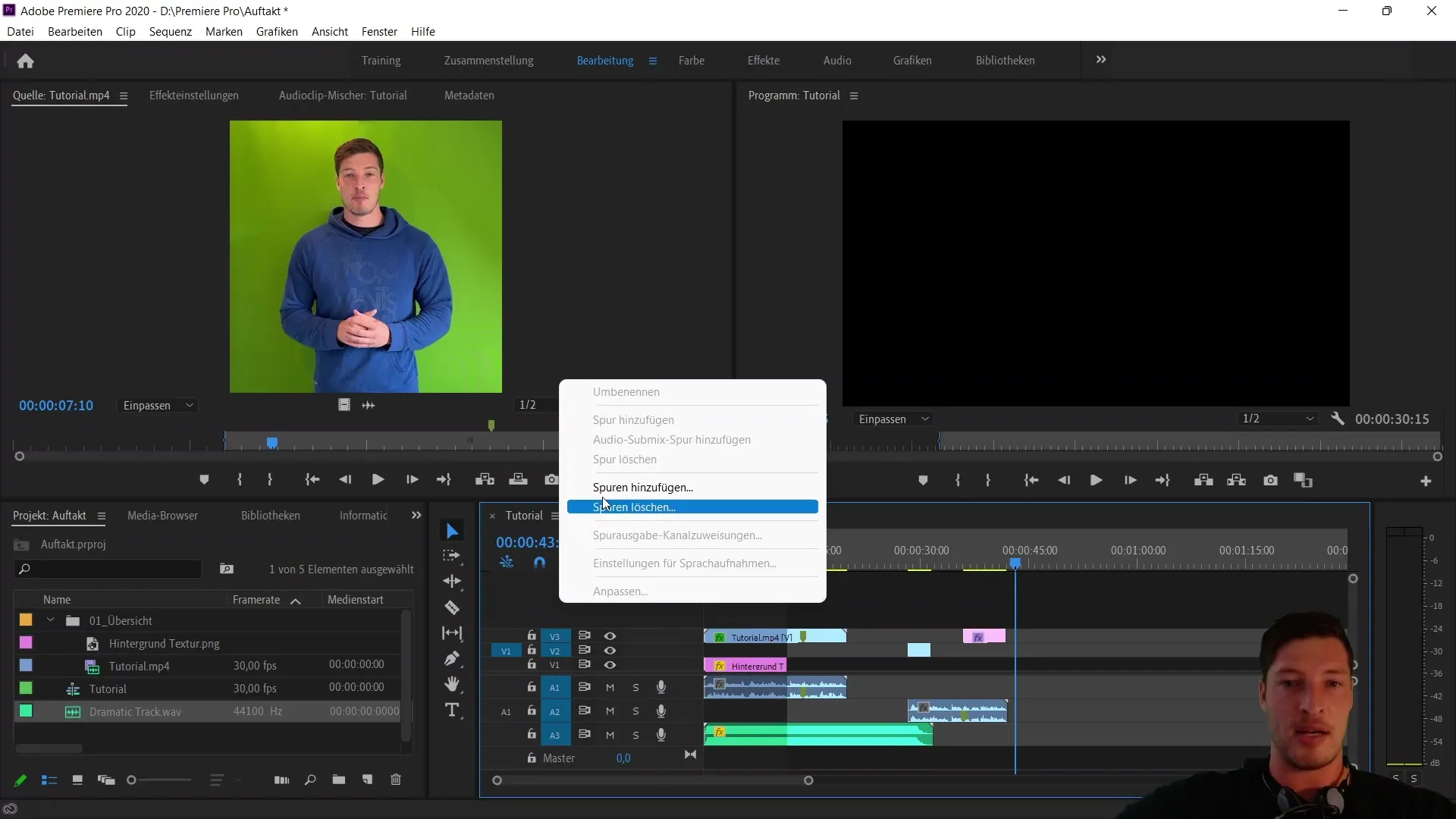Collapse the 01_Übersicht folder
The height and width of the screenshot is (819, 1456).
(x=50, y=620)
